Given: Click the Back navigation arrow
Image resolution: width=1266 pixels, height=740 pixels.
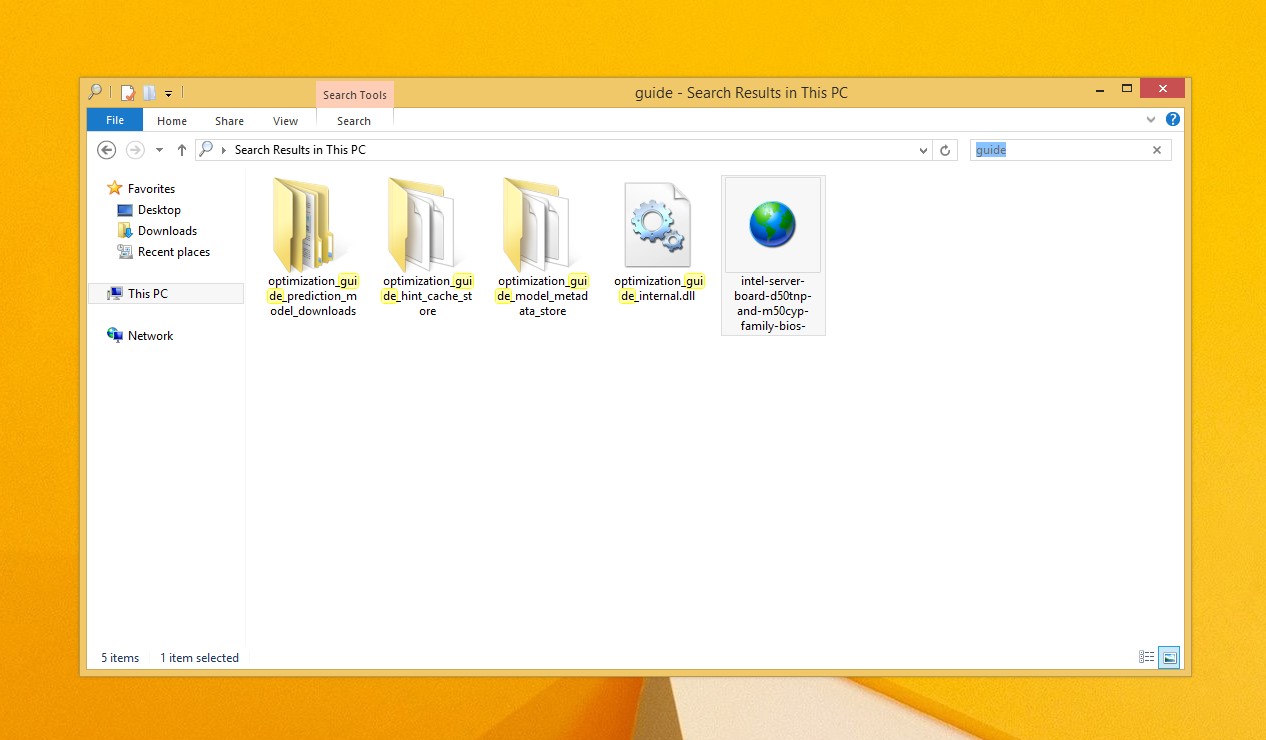Looking at the screenshot, I should point(106,150).
